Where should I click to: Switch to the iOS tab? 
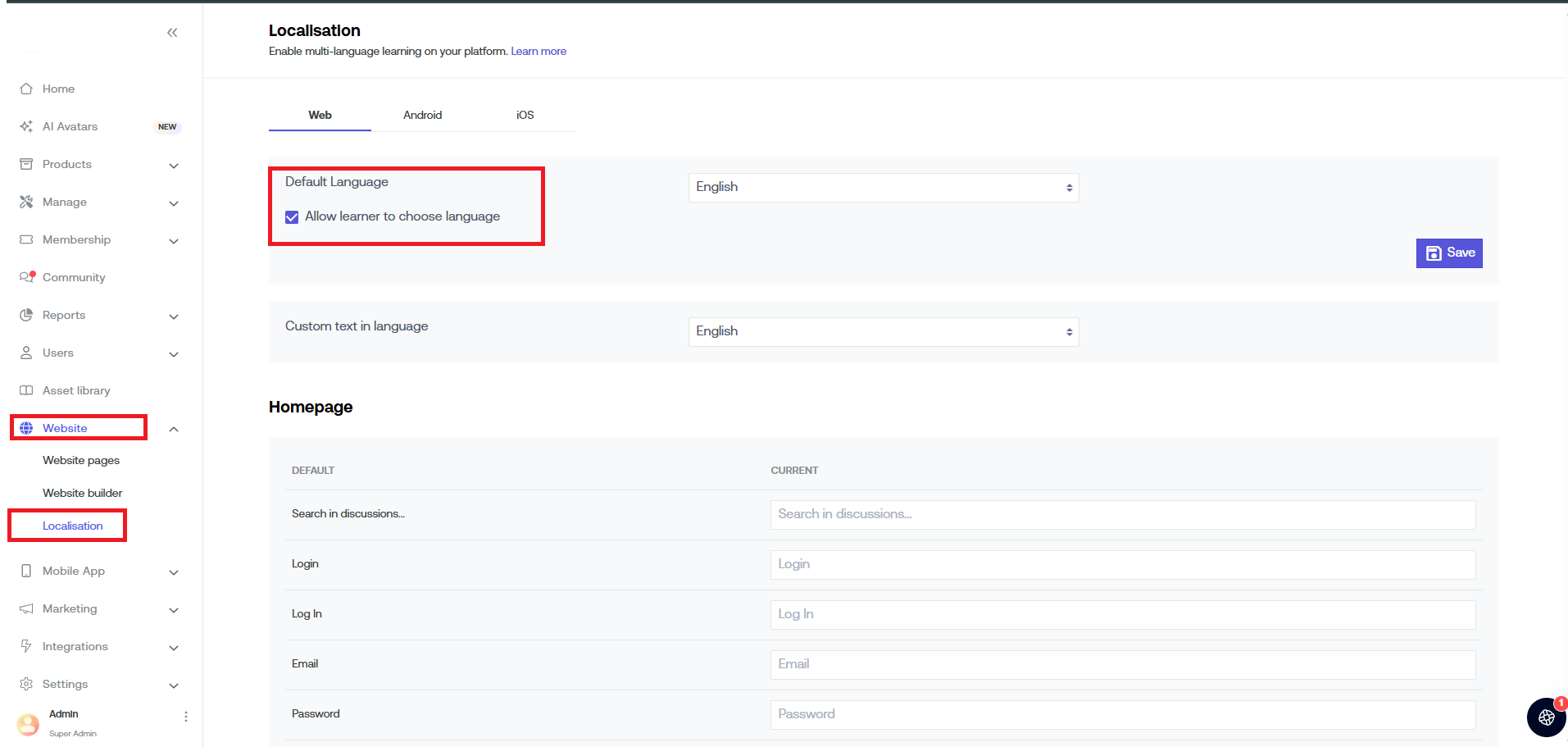click(x=525, y=116)
